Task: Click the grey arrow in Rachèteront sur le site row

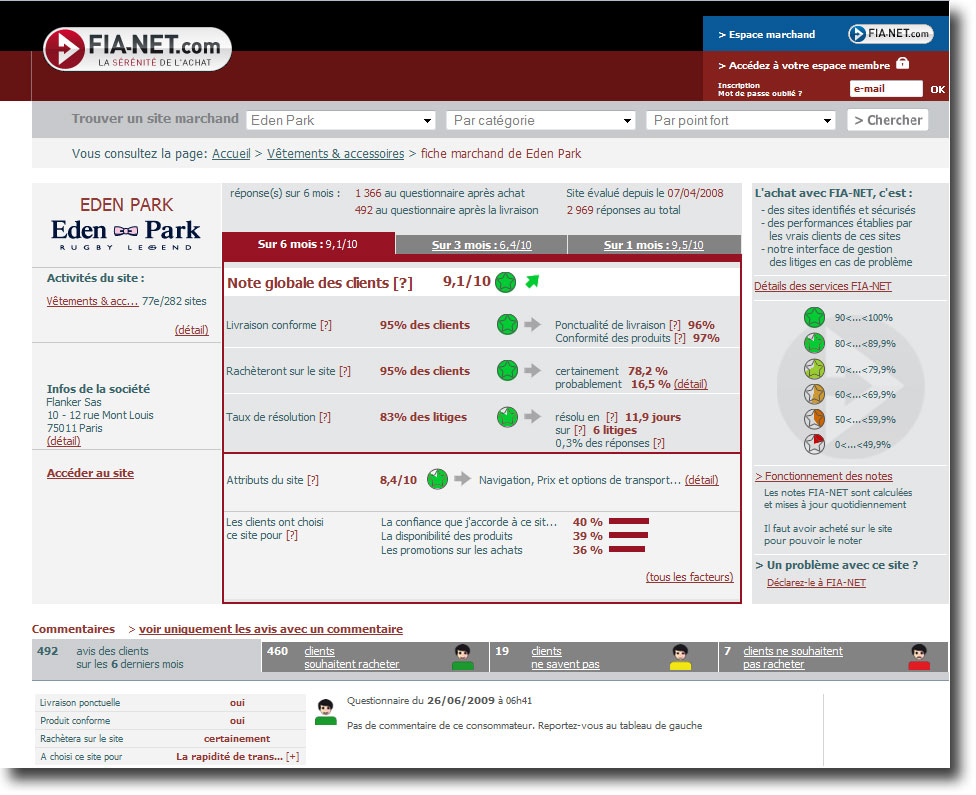Action: tap(532, 370)
